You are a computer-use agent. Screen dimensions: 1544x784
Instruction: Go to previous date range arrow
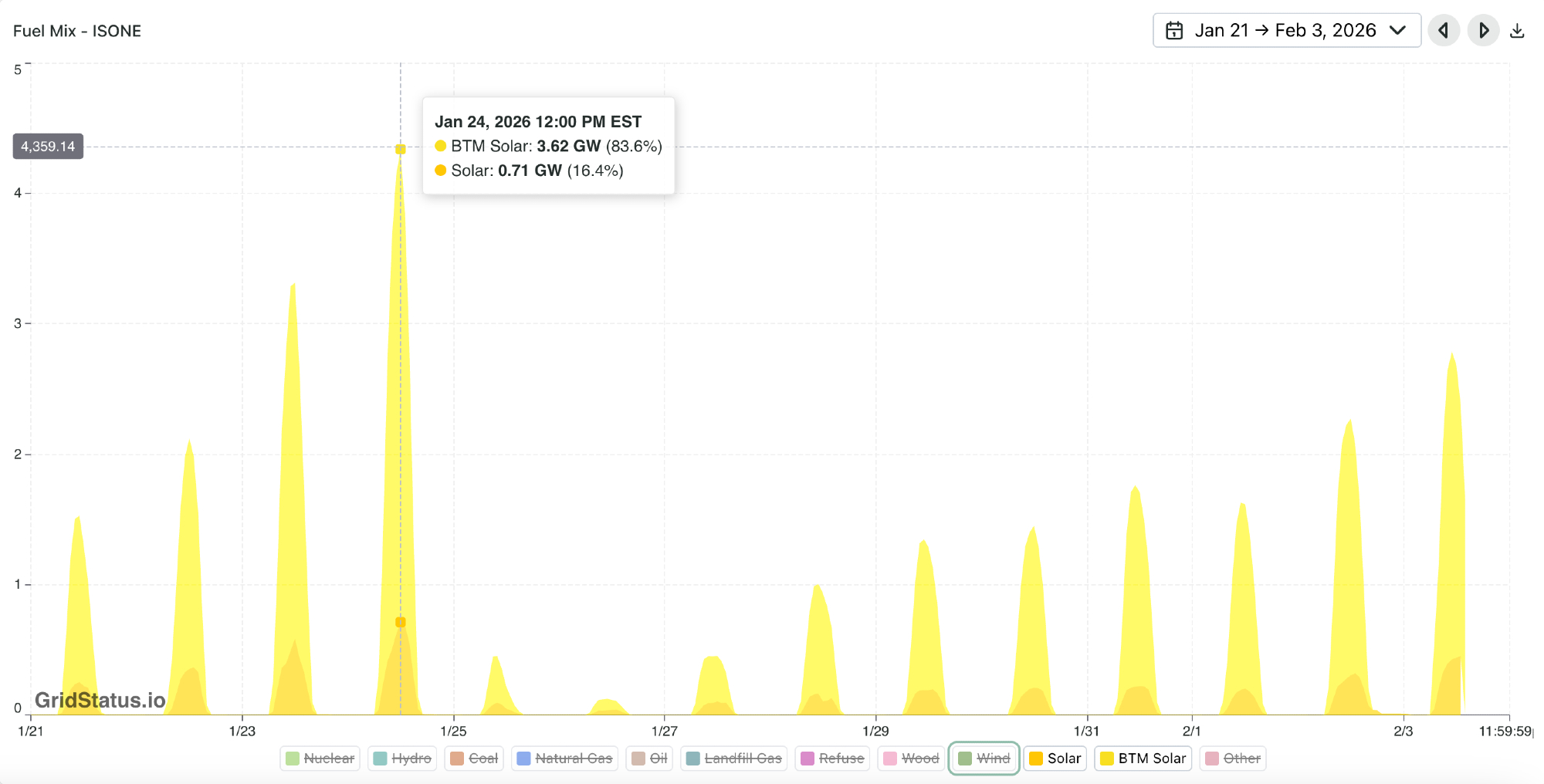[x=1443, y=31]
